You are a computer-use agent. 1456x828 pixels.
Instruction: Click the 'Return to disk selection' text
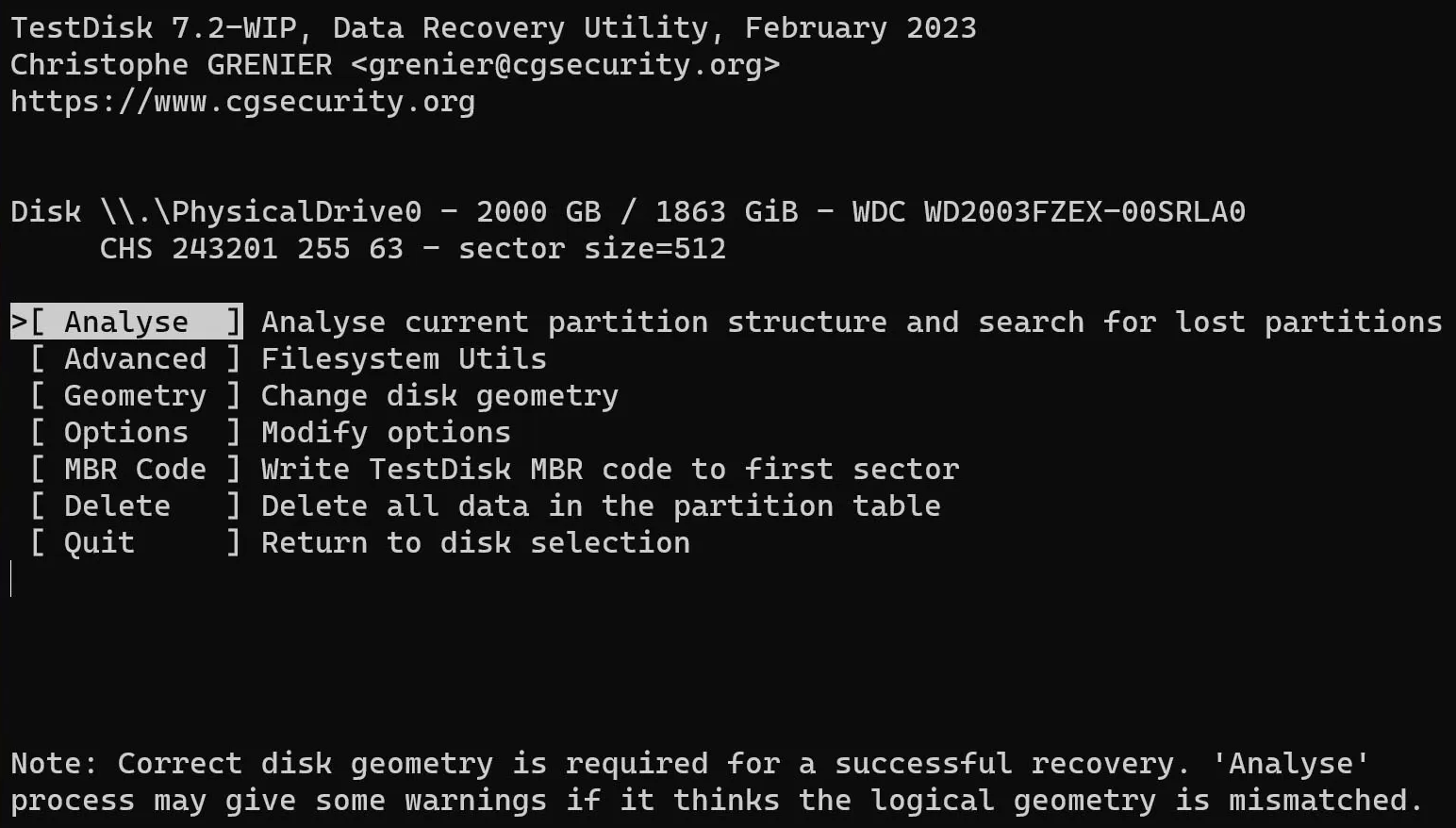coord(475,542)
